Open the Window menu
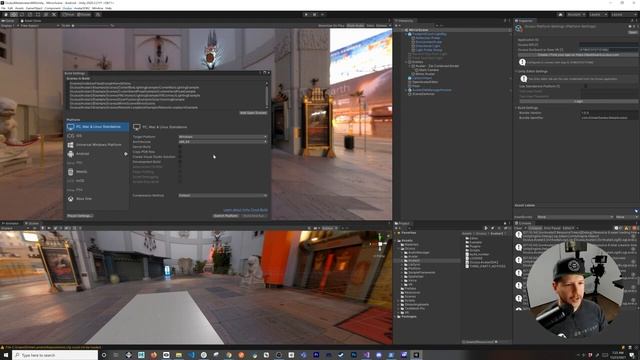The width and height of the screenshot is (640, 360). tap(98, 8)
